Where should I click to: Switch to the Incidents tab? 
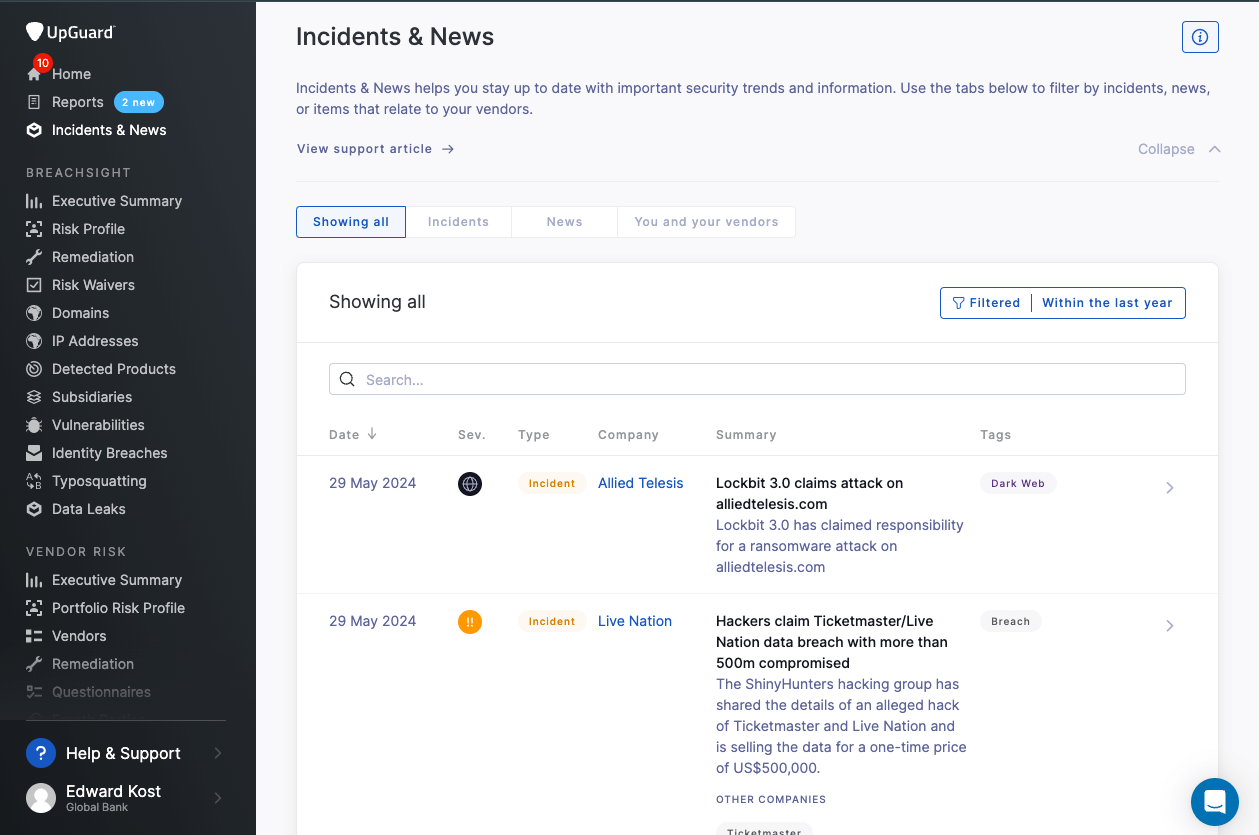(x=458, y=222)
